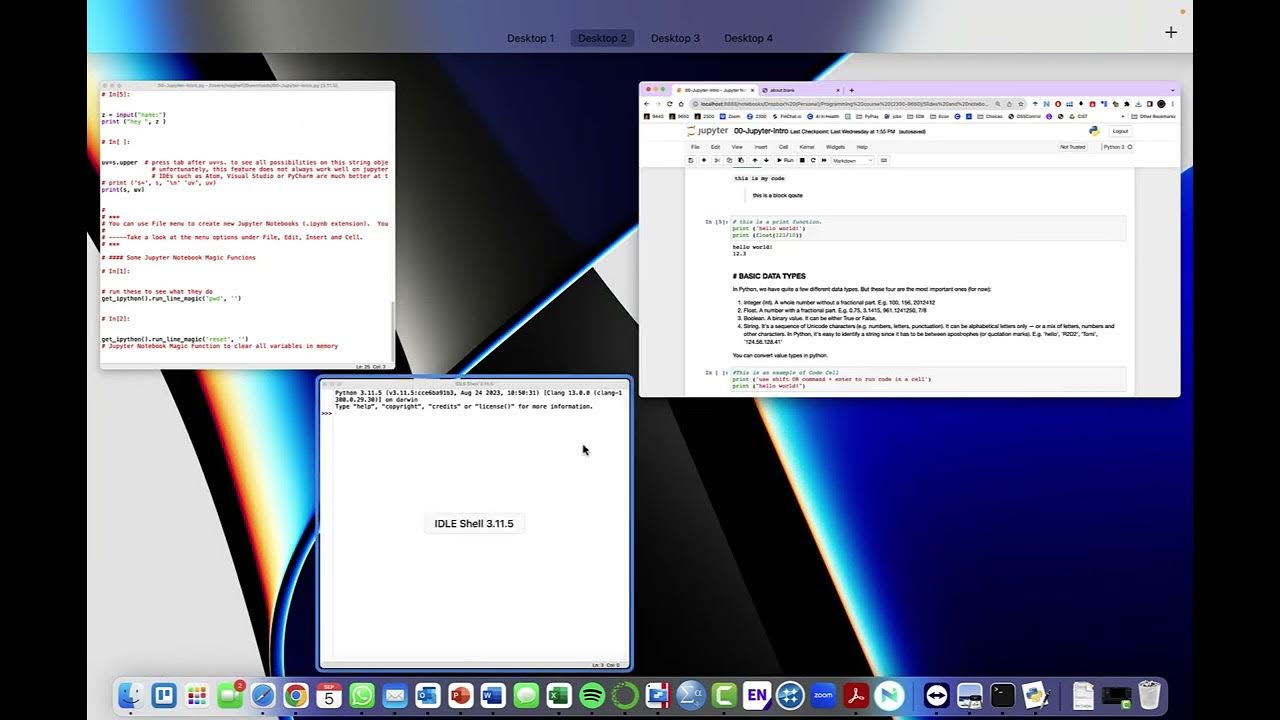Open the Widgets menu in Jupyter
This screenshot has height=720, width=1280.
point(835,147)
